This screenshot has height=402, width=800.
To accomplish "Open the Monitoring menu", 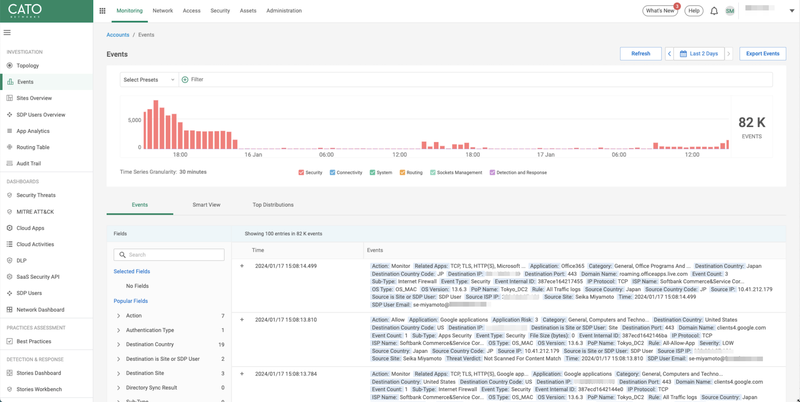I will (x=130, y=11).
